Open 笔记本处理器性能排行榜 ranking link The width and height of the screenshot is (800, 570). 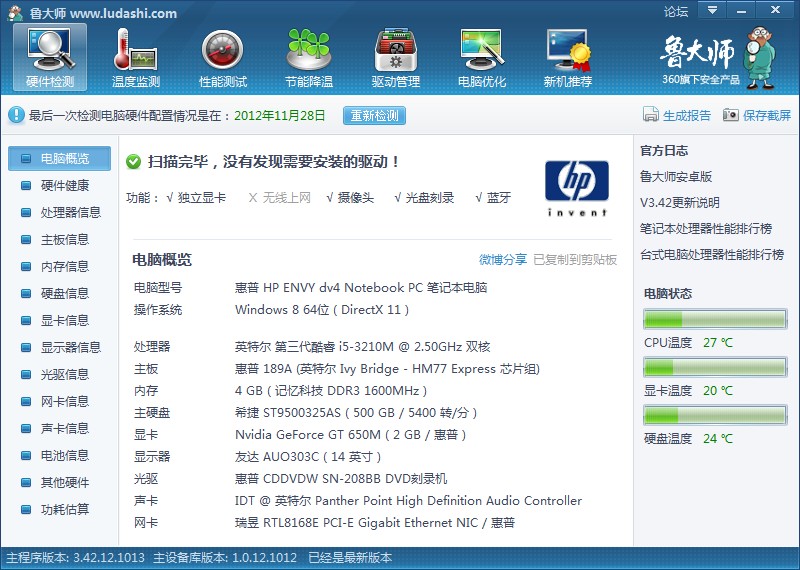pyautogui.click(x=706, y=229)
